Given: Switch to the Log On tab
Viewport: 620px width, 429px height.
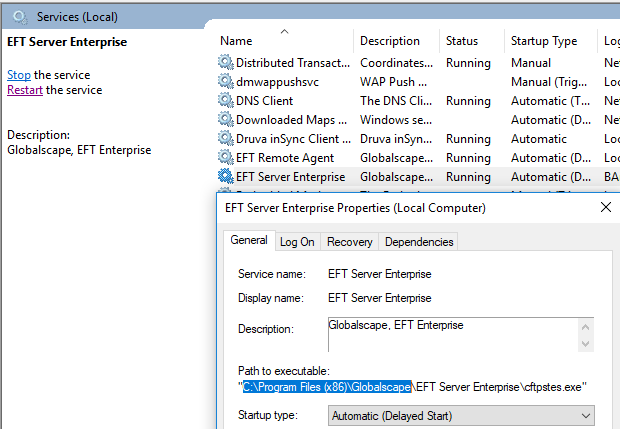Looking at the screenshot, I should 297,242.
